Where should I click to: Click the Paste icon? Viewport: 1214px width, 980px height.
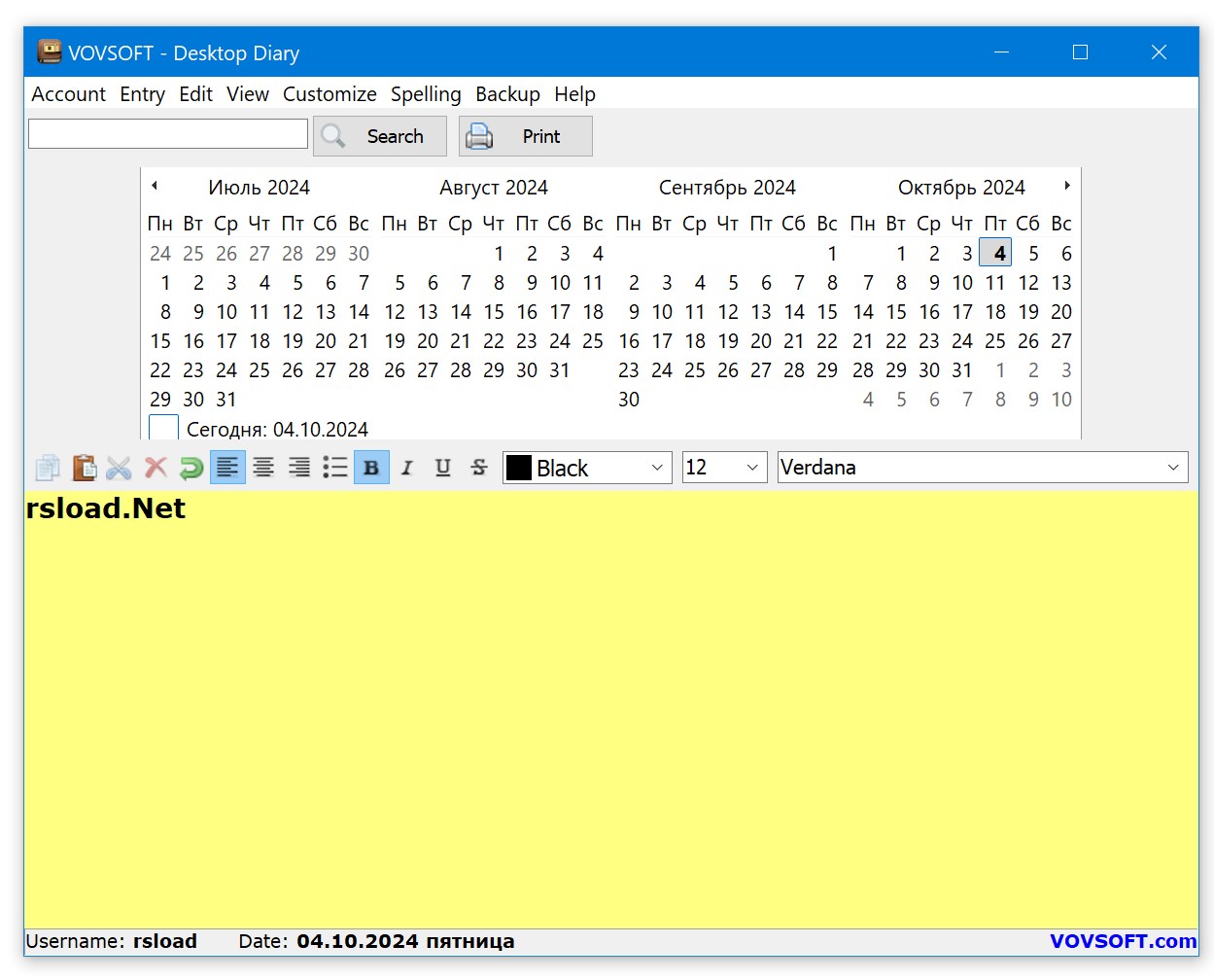pos(84,467)
